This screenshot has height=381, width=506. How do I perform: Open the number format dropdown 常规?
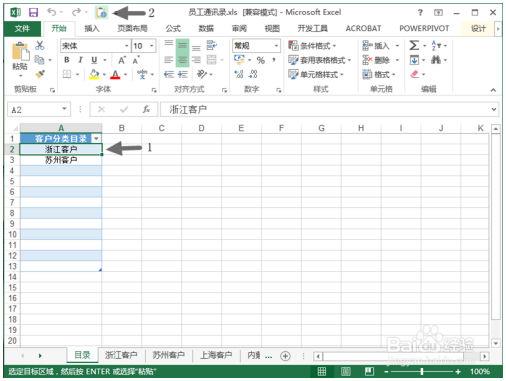276,46
